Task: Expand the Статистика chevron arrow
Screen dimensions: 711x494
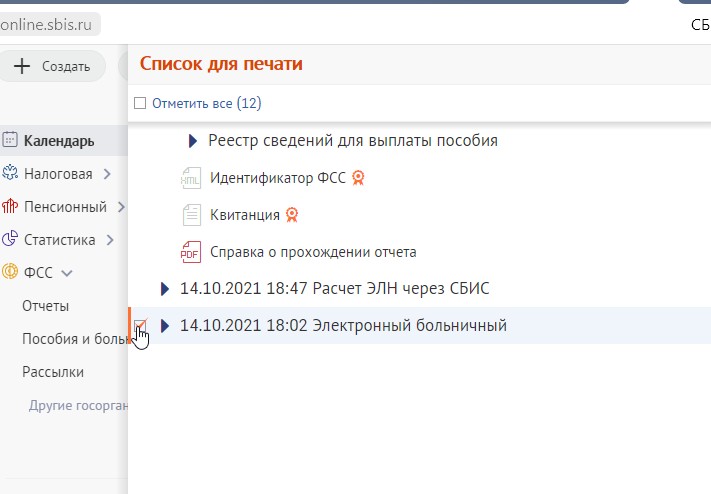Action: (x=110, y=240)
